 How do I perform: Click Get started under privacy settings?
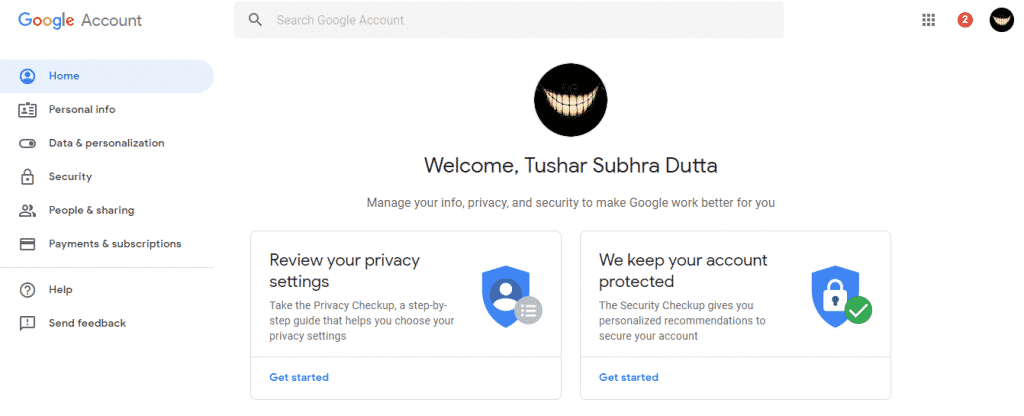coord(299,377)
